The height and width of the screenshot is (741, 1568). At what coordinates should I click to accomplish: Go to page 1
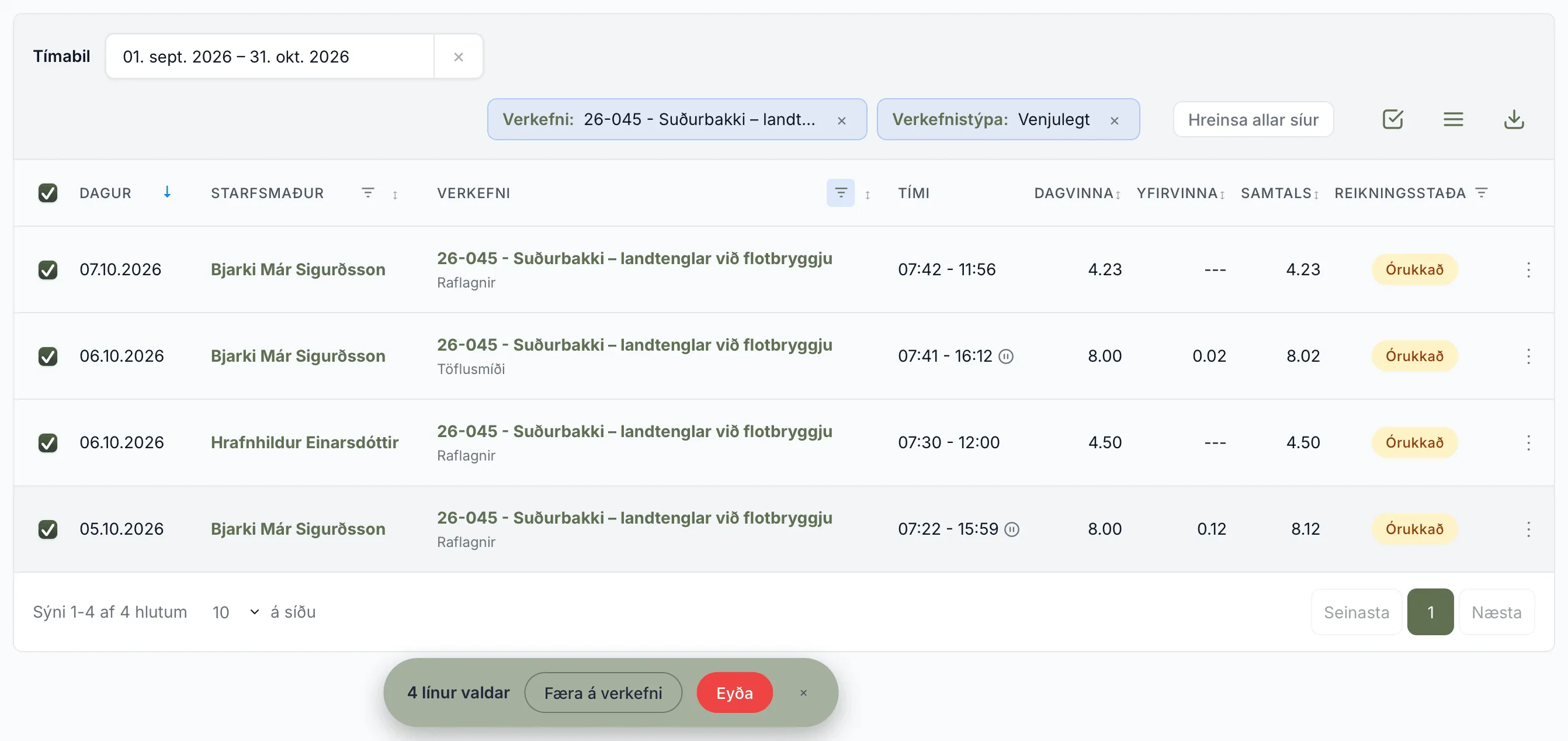(1430, 612)
